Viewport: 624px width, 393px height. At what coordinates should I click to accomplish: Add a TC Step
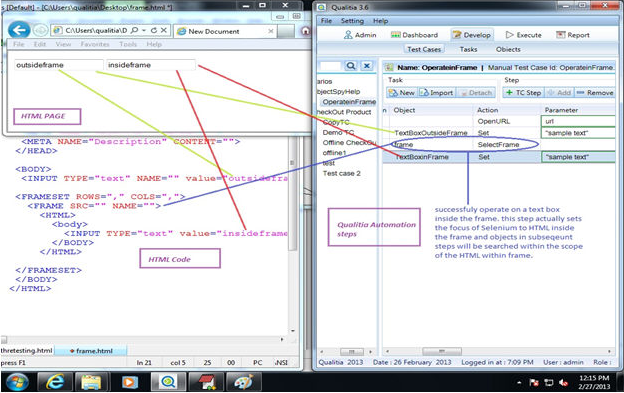(x=523, y=93)
